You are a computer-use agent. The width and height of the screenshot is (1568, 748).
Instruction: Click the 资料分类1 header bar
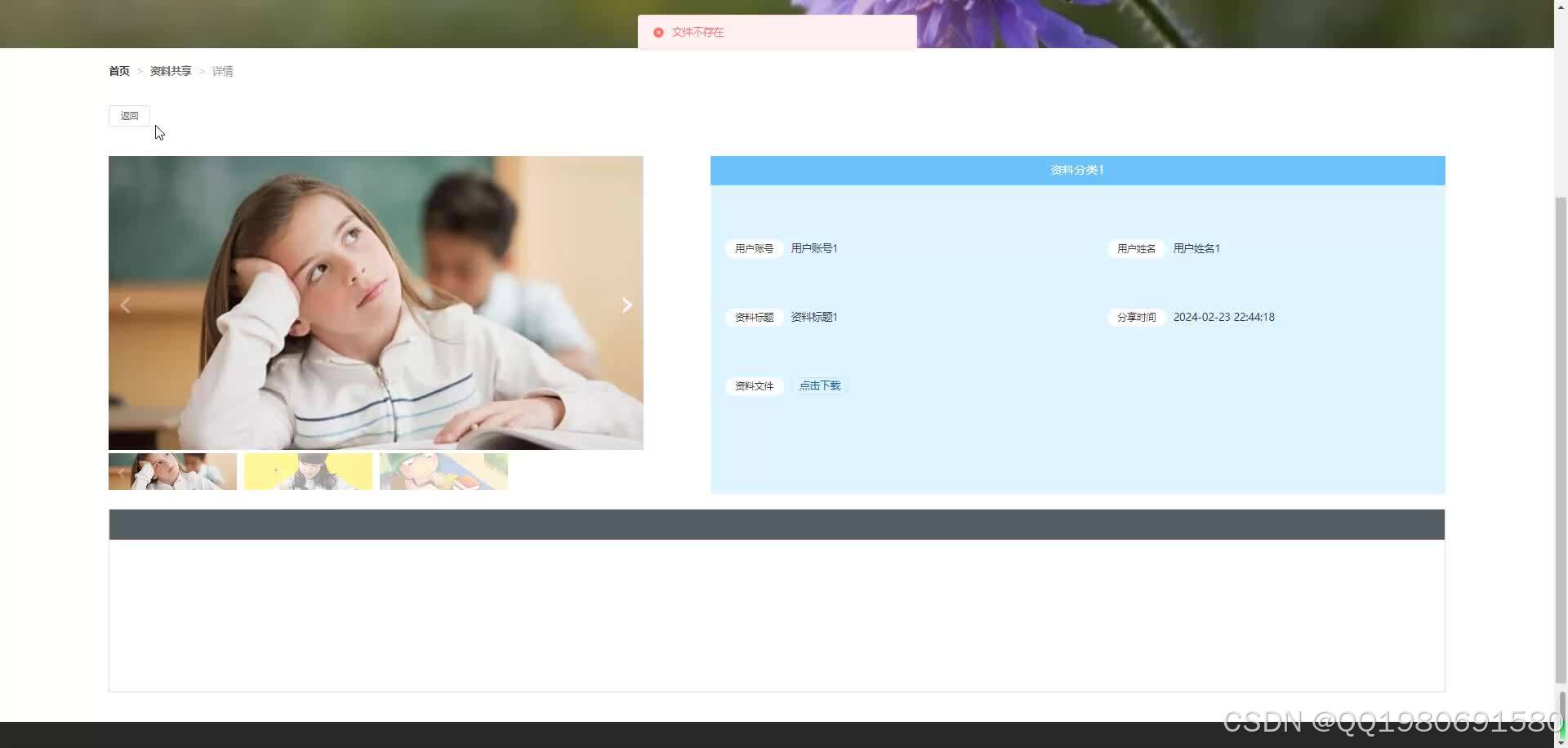tap(1077, 170)
